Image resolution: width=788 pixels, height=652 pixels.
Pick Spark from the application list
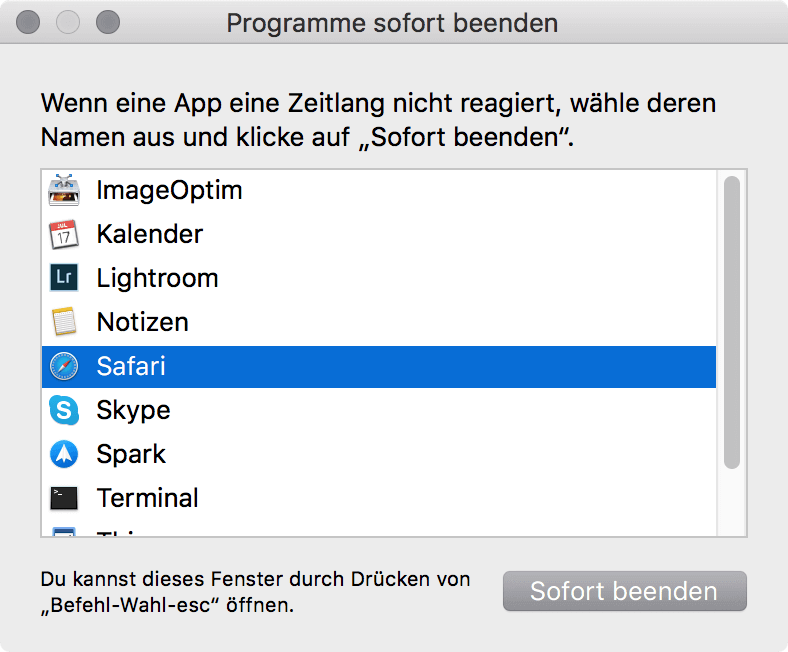(379, 454)
